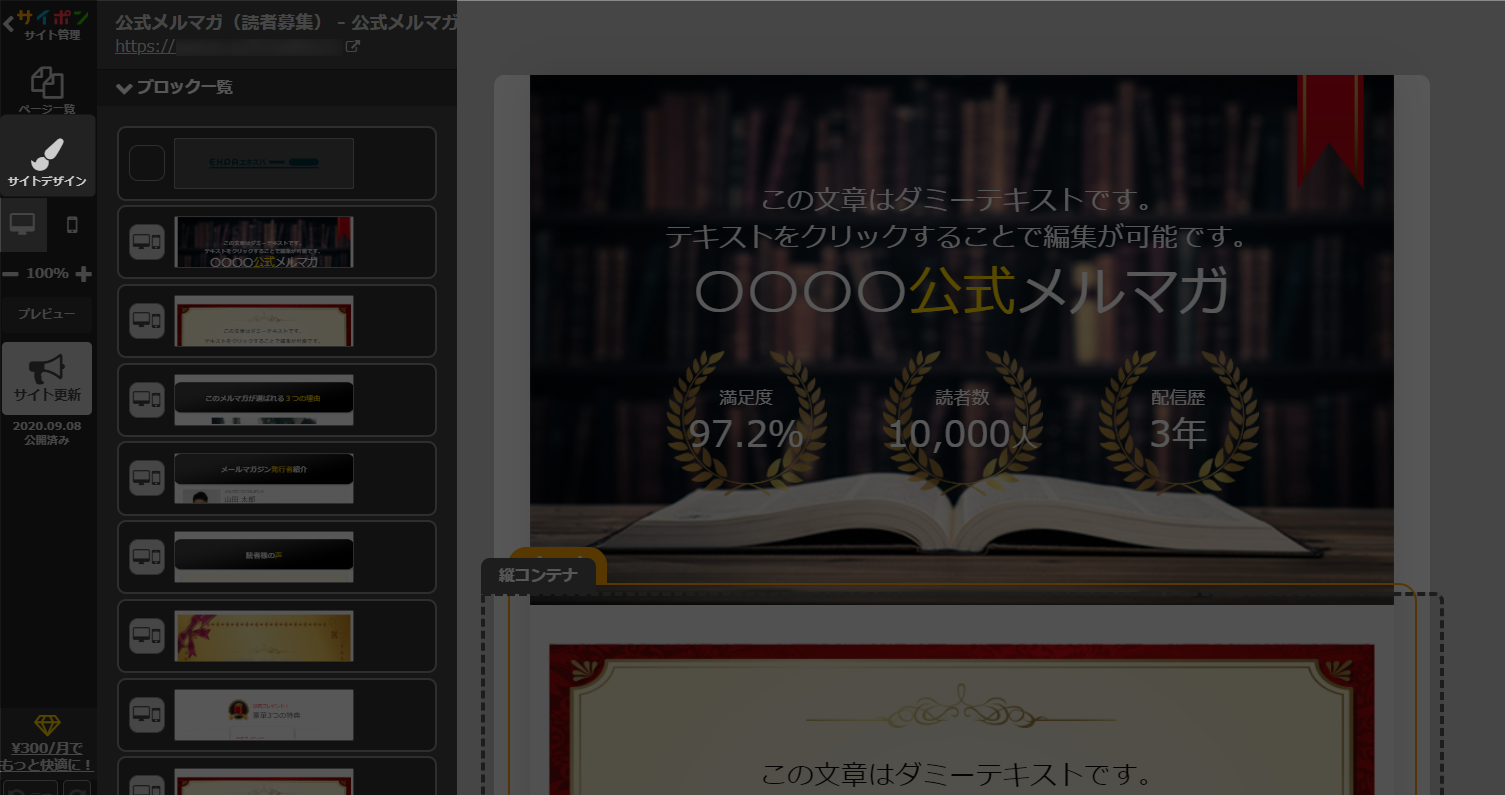Select the 〇〇〇〇公式メルマガ block thumbnail

point(264,242)
